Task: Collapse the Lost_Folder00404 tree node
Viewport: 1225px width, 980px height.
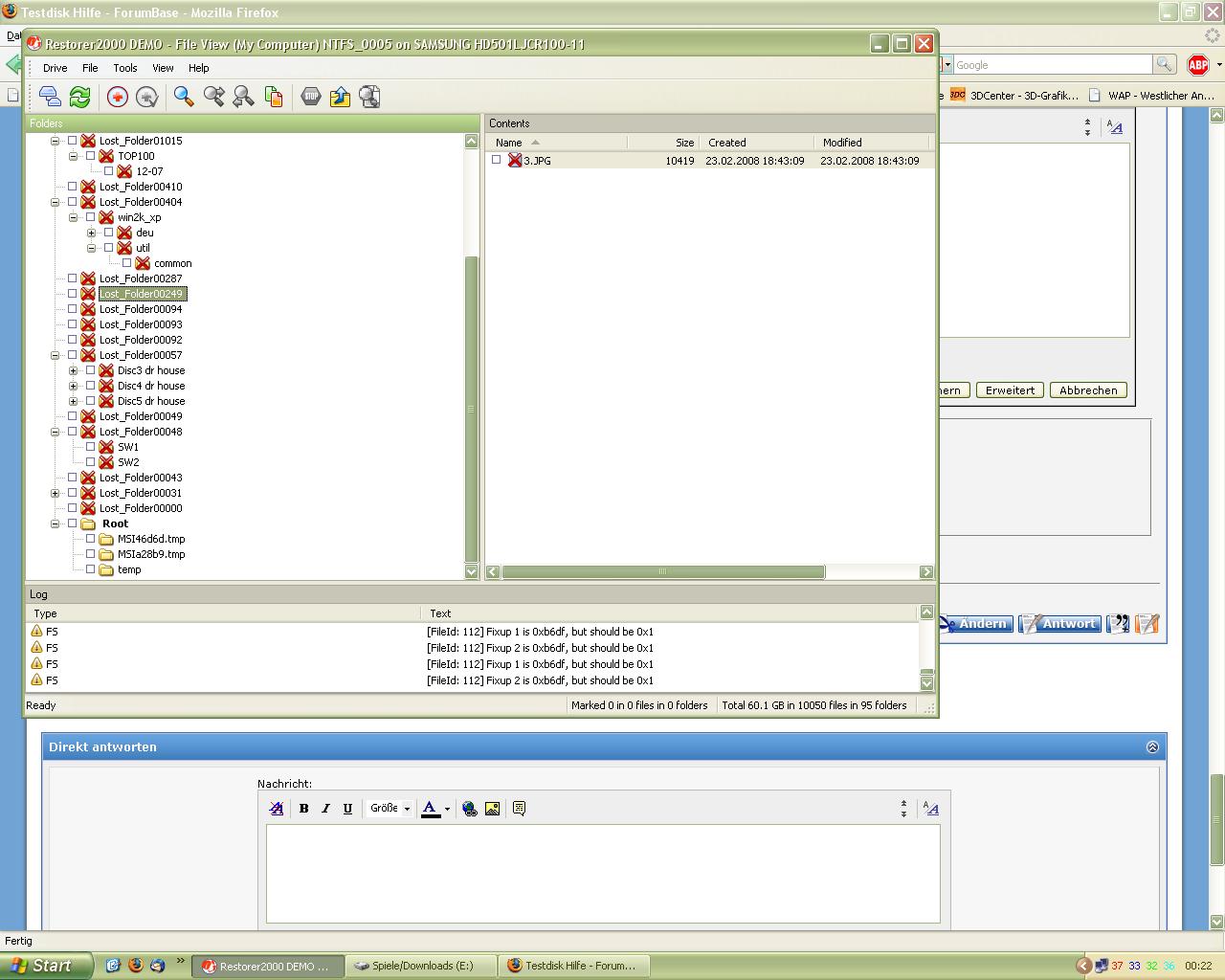Action: tap(55, 202)
